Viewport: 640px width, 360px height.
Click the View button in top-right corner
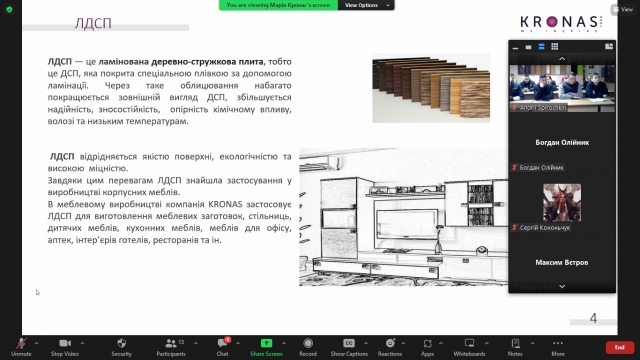[623, 9]
